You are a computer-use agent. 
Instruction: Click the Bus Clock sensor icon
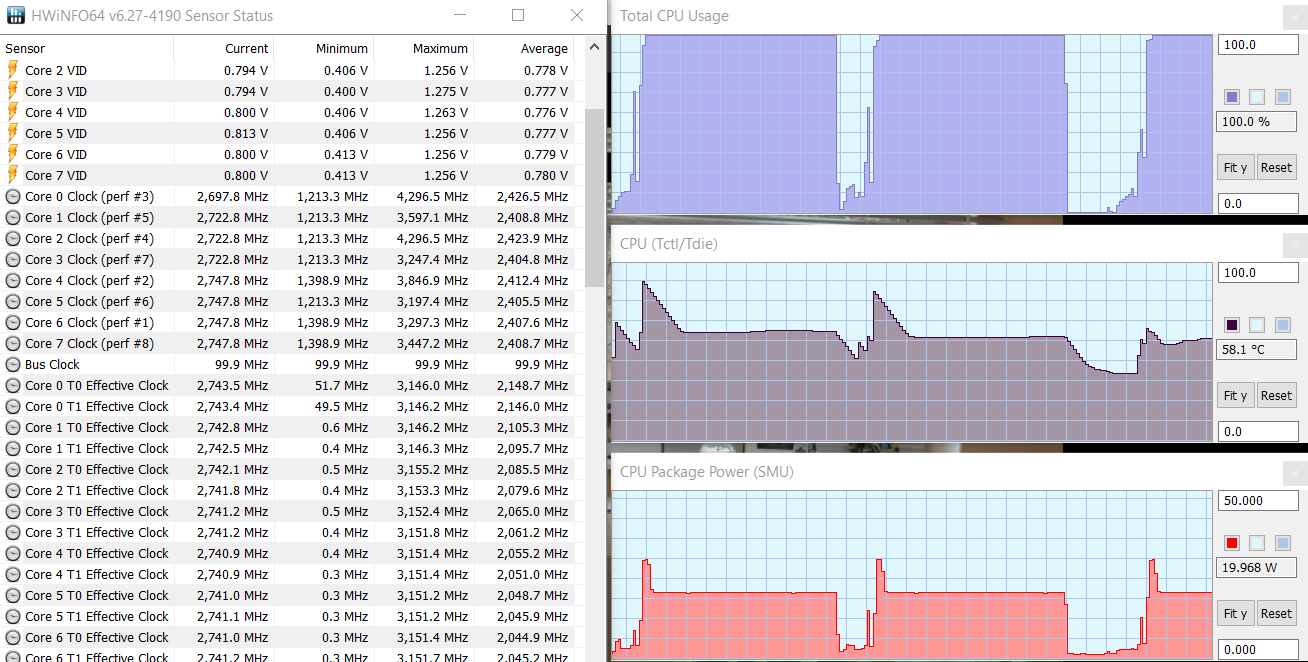pos(13,364)
